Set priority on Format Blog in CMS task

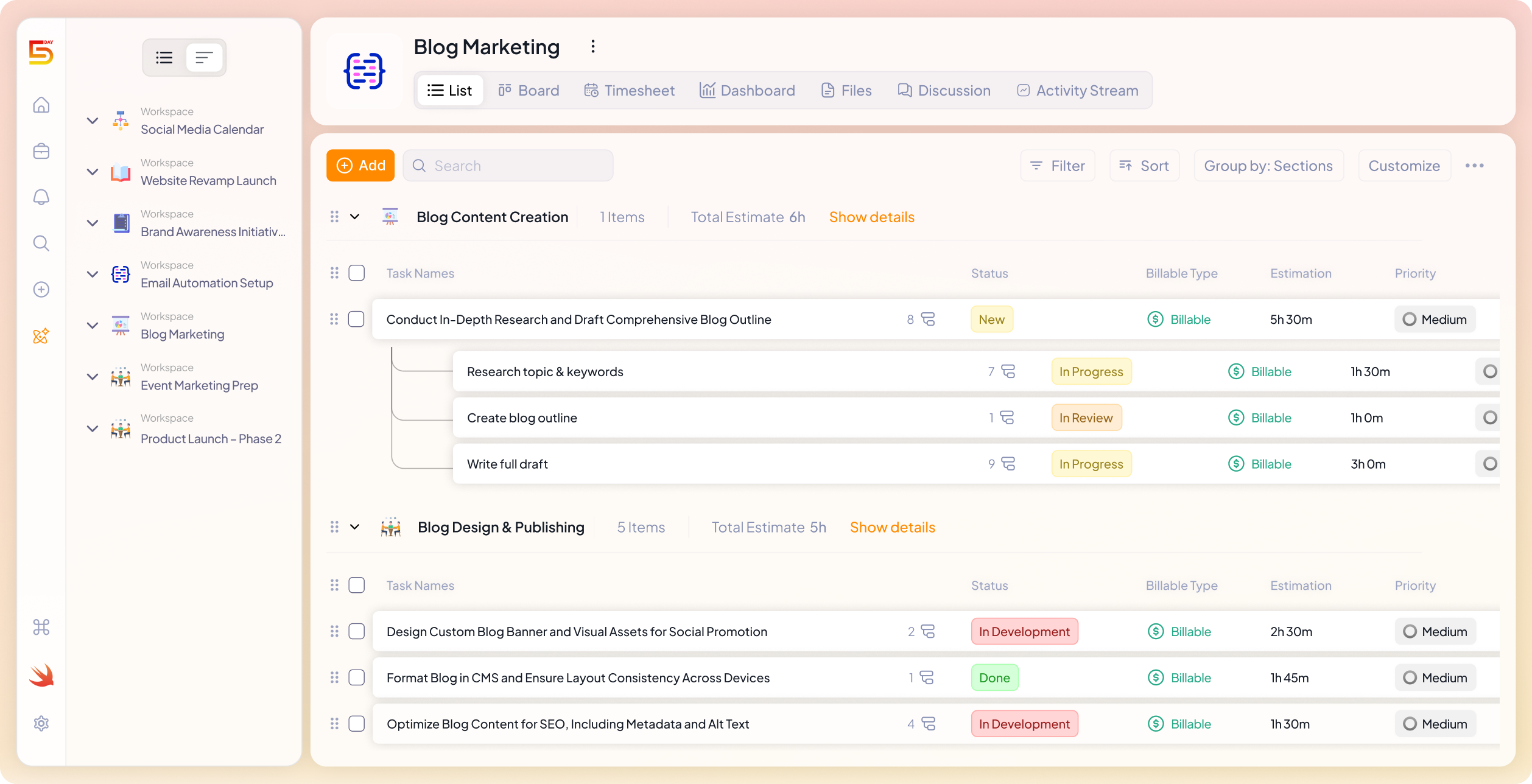(x=1435, y=677)
